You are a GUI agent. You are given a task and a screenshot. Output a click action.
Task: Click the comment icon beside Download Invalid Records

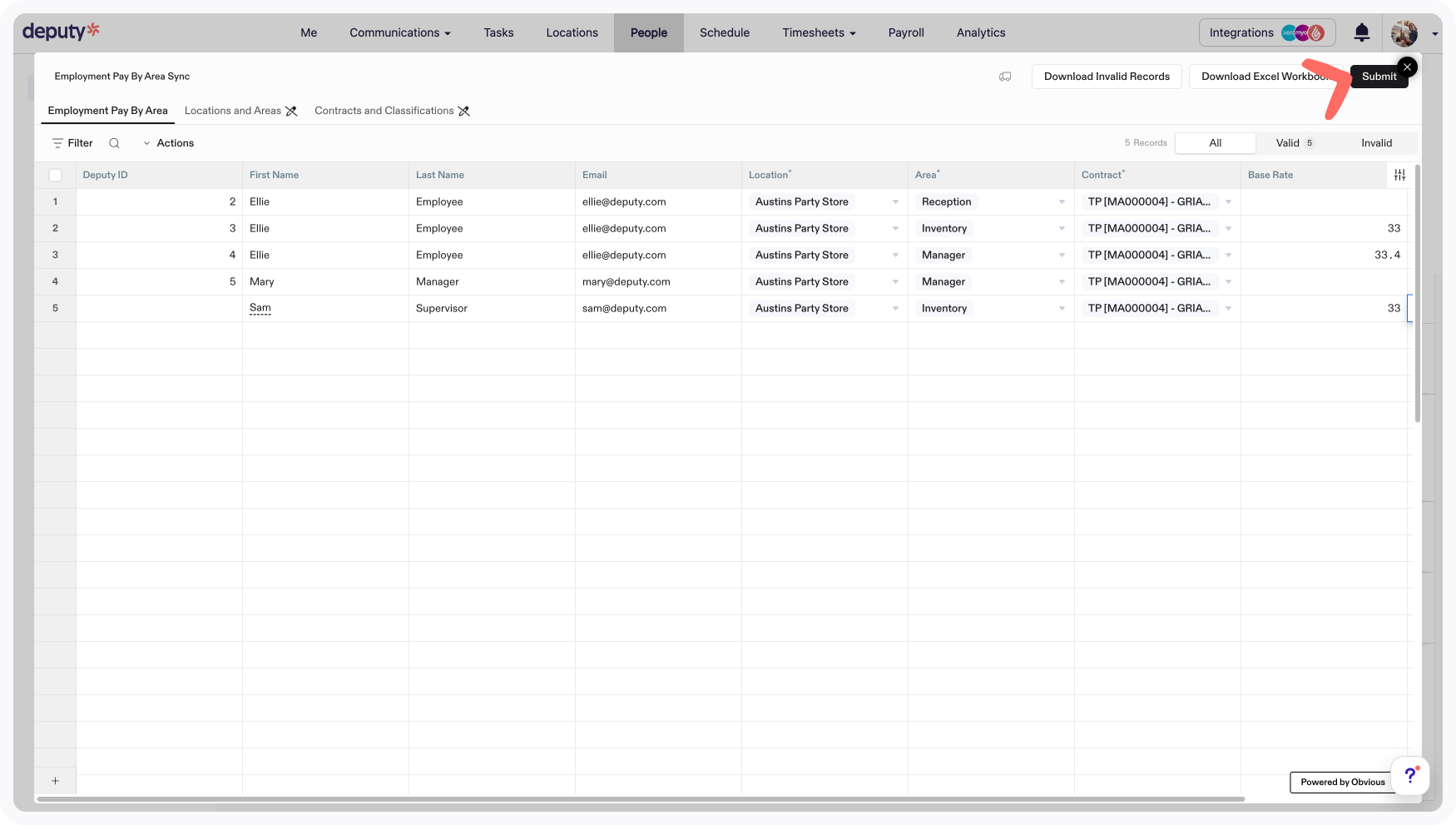[1005, 77]
